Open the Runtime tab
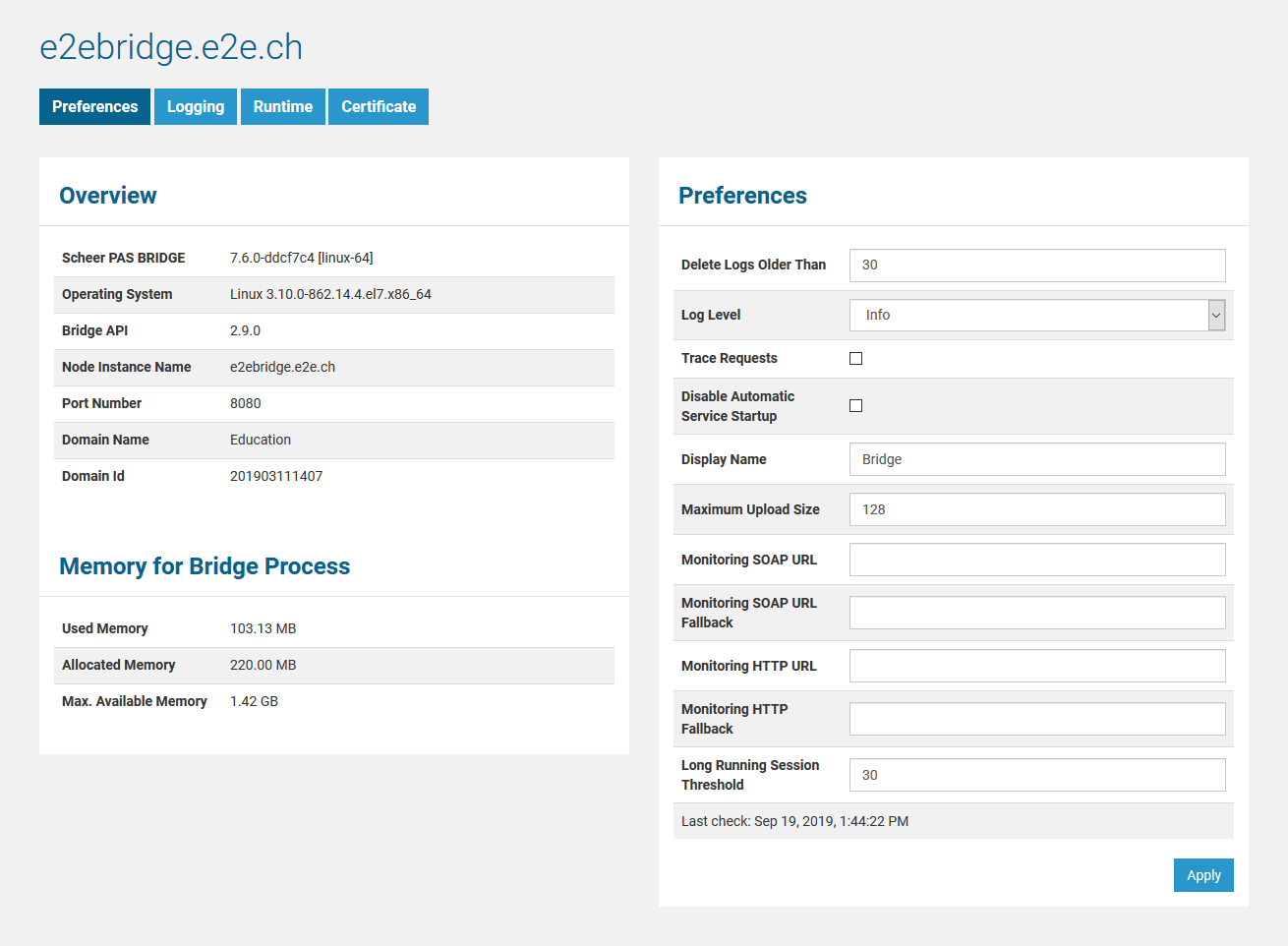Screen dimensions: 1288x946 click(282, 106)
